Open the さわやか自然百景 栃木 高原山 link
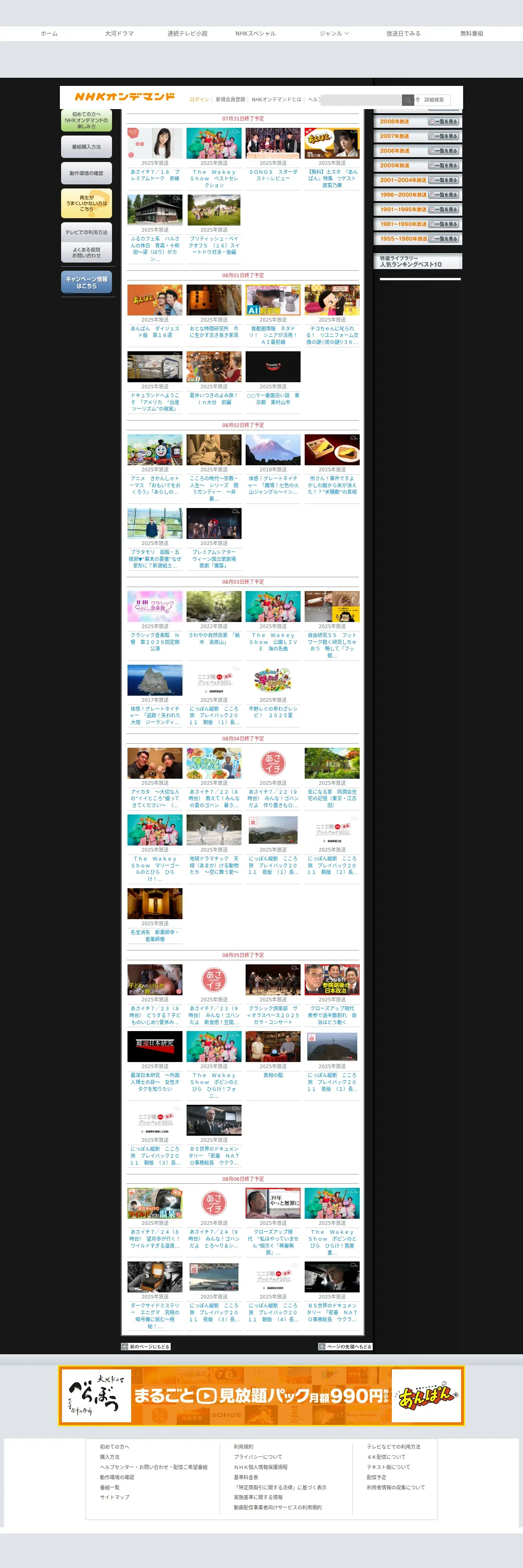 pos(214,639)
